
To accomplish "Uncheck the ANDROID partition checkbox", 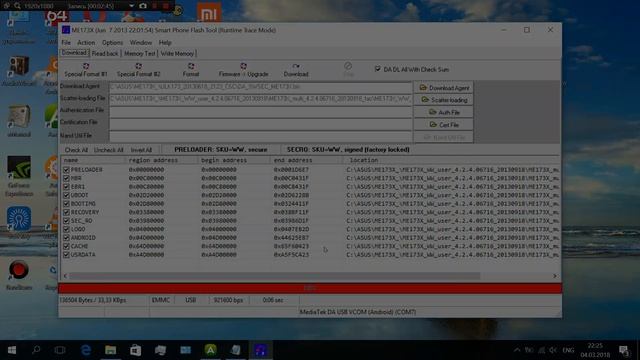I will [67, 238].
